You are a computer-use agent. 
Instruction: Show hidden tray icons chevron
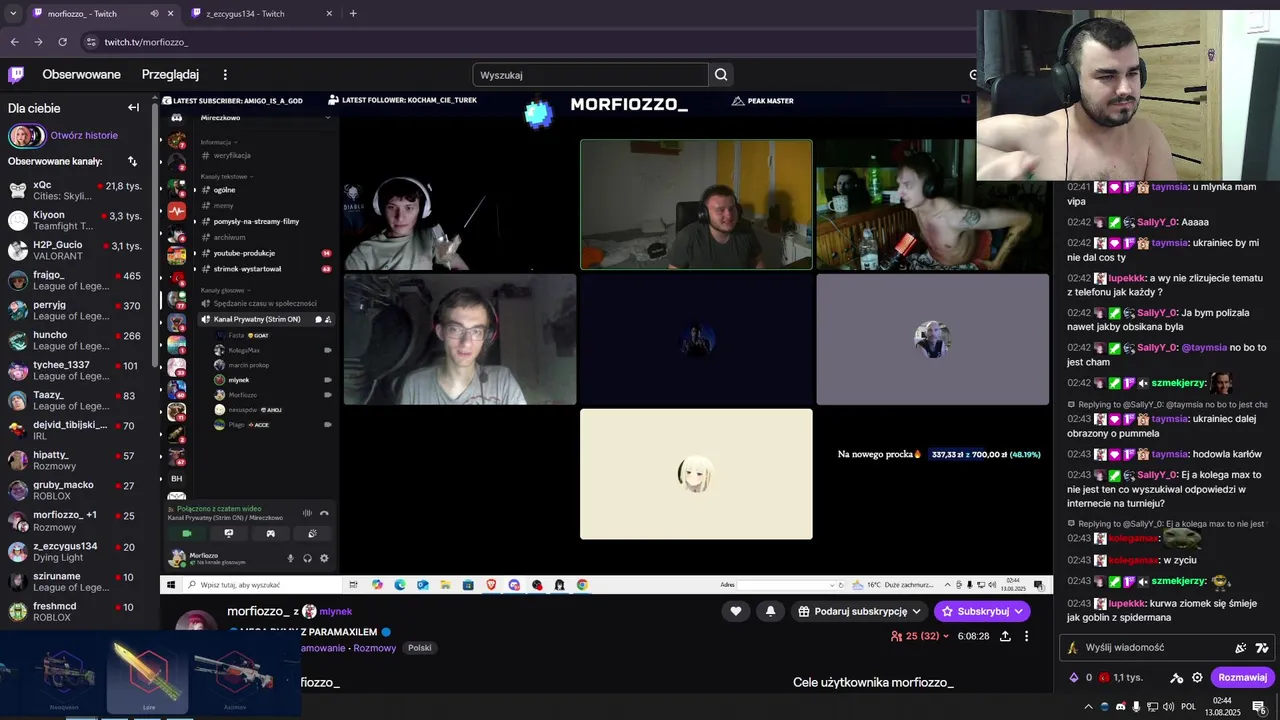click(x=1088, y=707)
